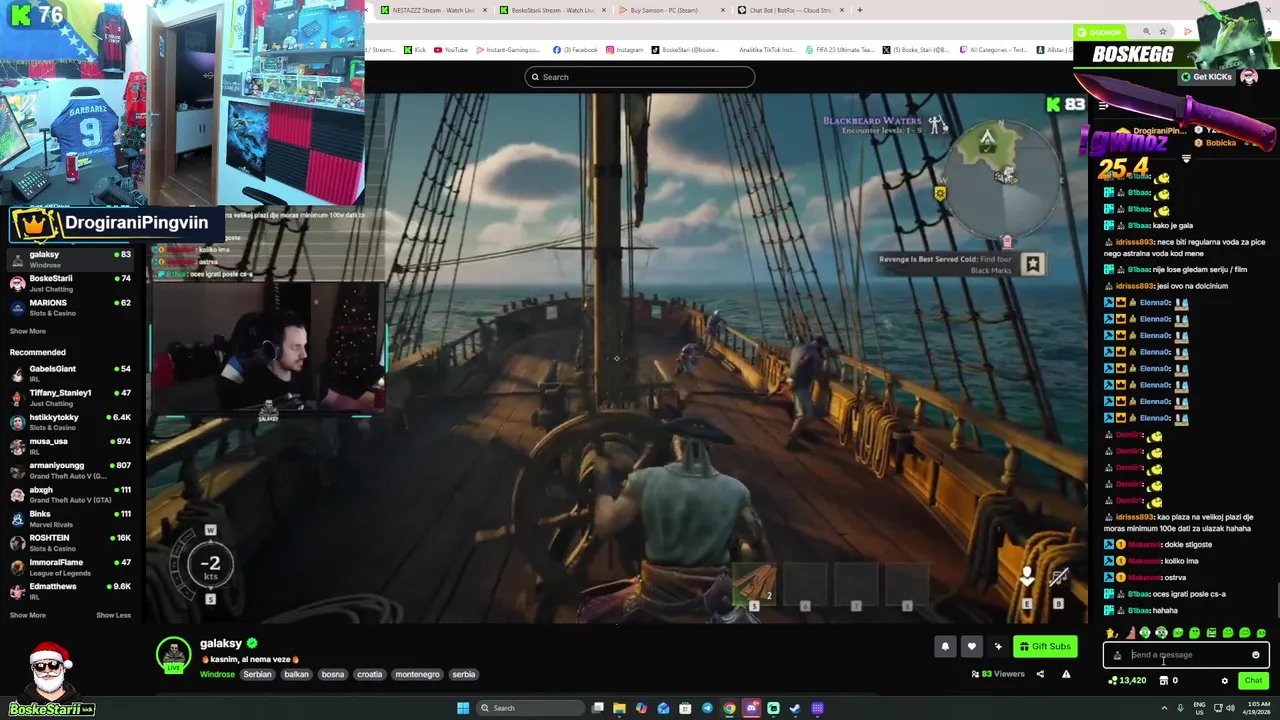Click the GGDROP extension banner
Image resolution: width=1280 pixels, height=720 pixels.
1100,32
